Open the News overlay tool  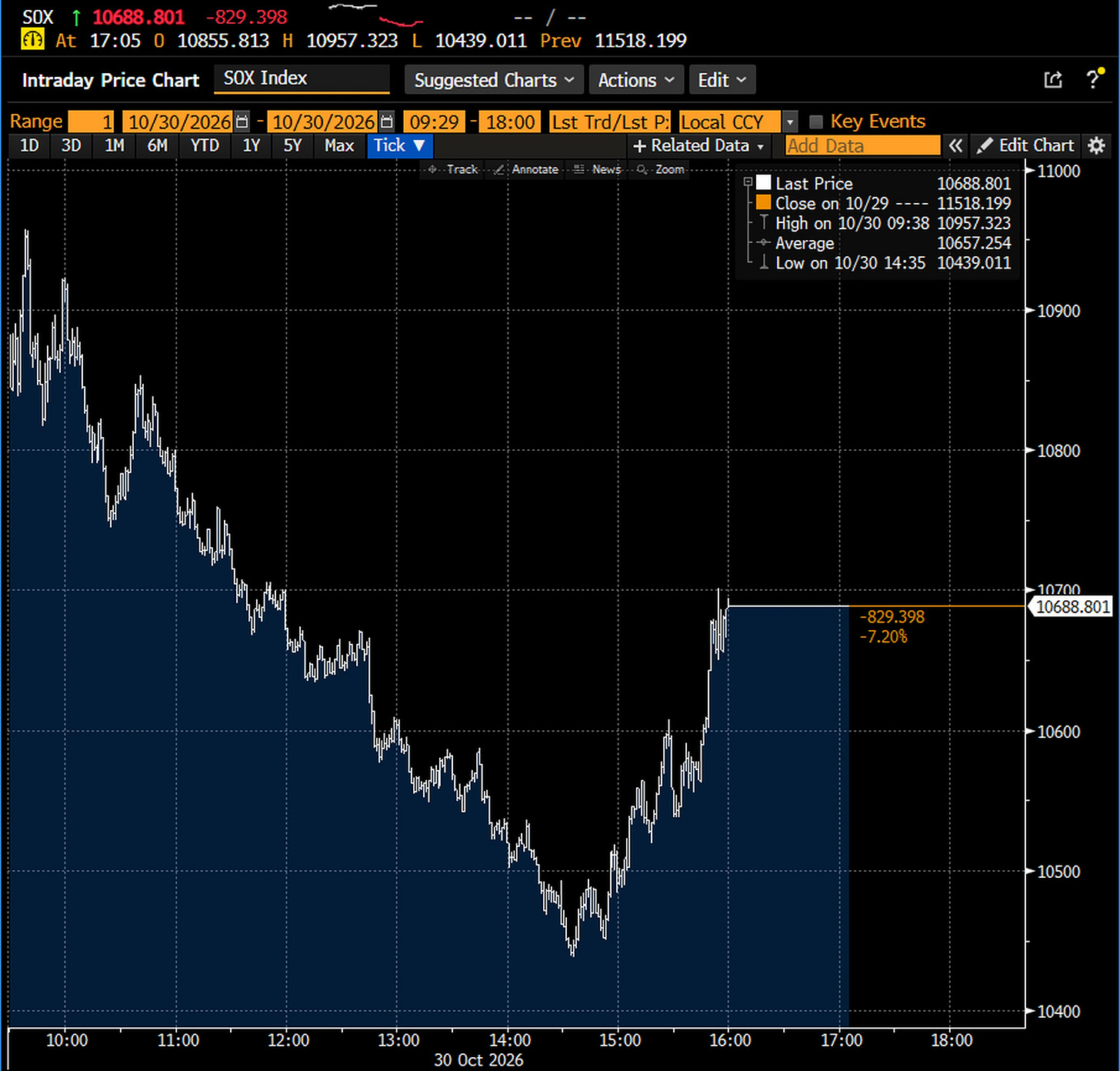pyautogui.click(x=597, y=169)
